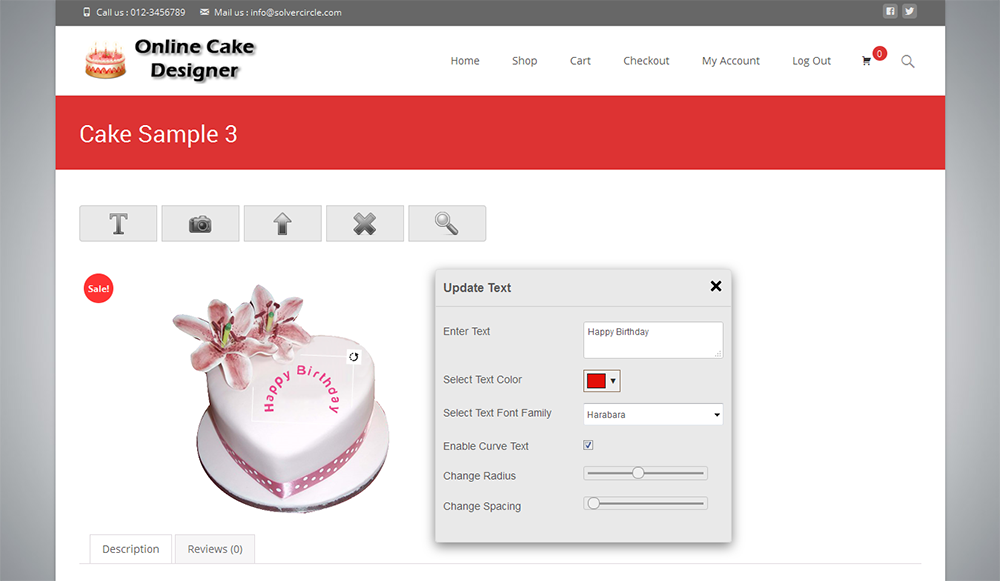Click the heart cake product image
Image resolution: width=1000 pixels, height=581 pixels.
pyautogui.click(x=282, y=399)
